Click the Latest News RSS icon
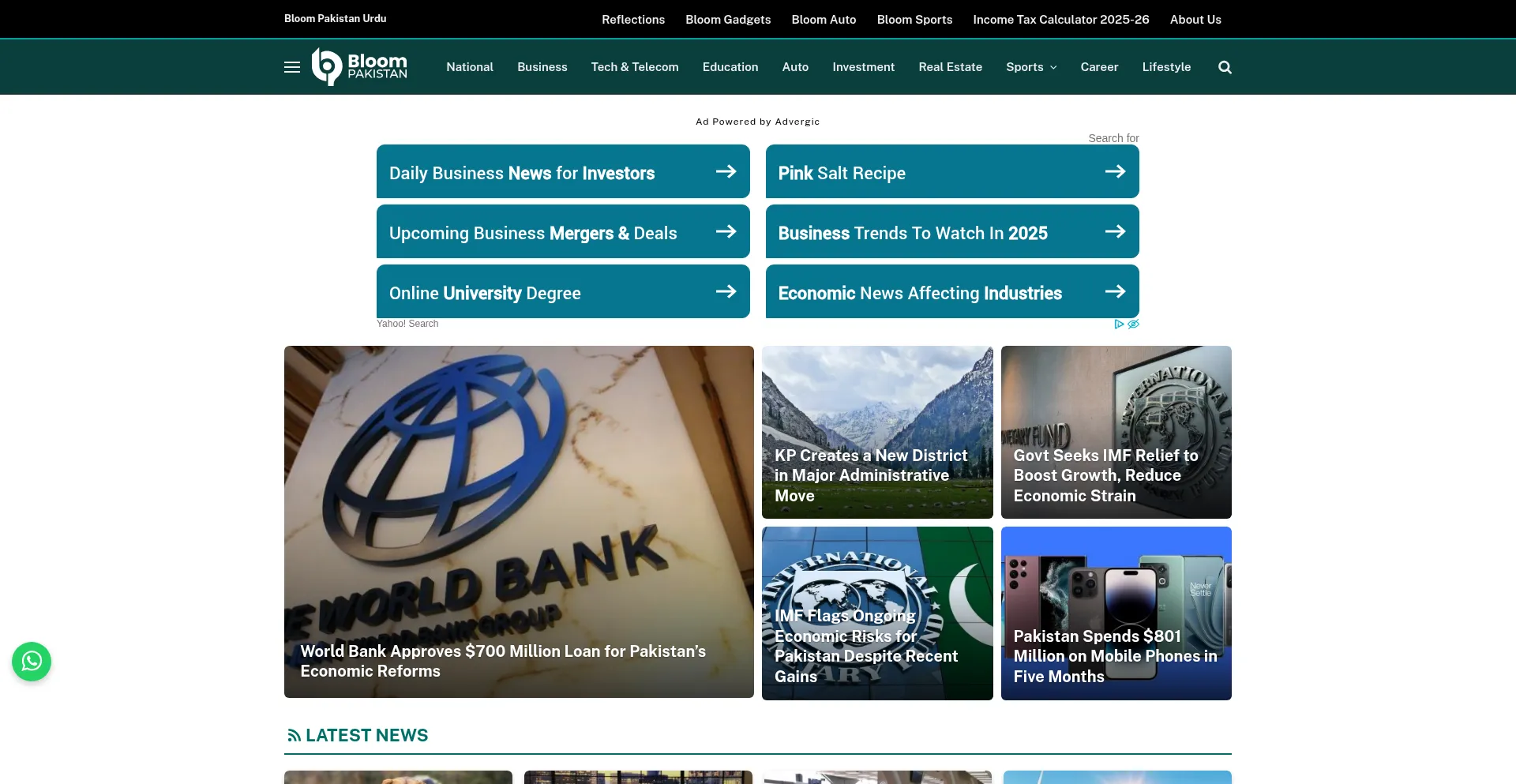Viewport: 1516px width, 784px height. pyautogui.click(x=294, y=736)
